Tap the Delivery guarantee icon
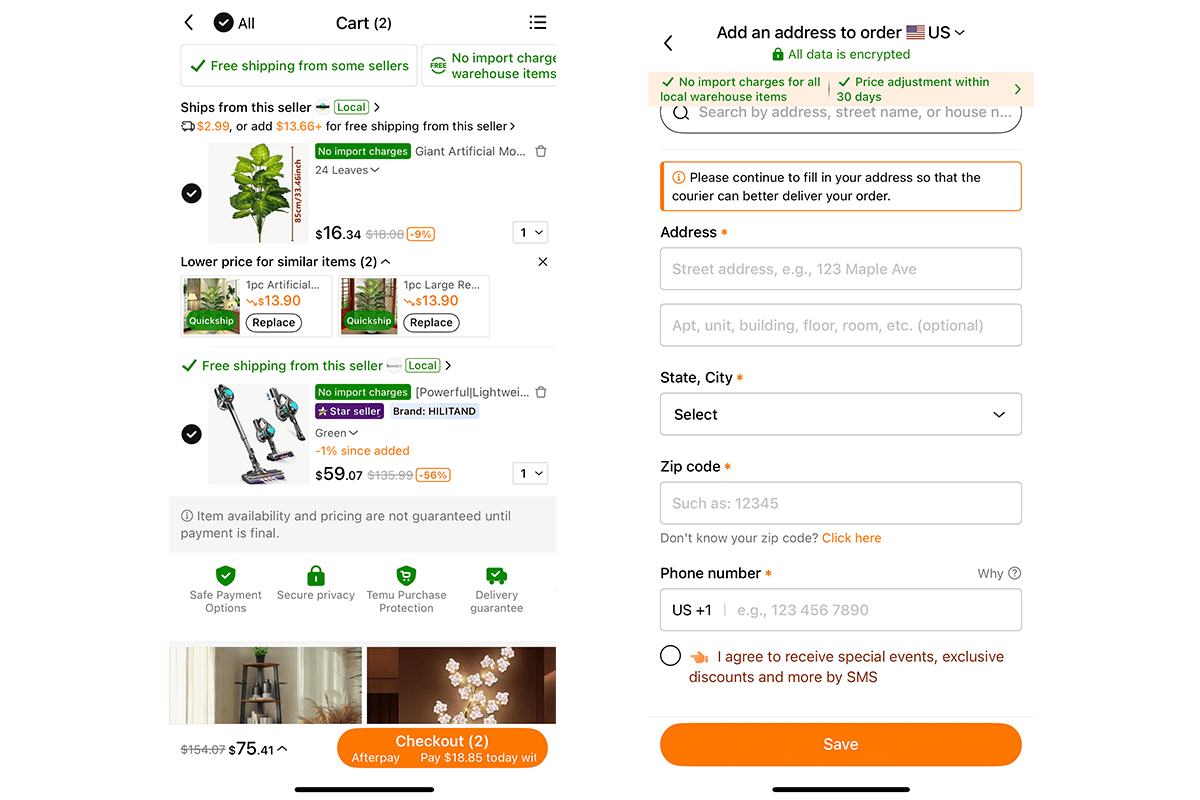This screenshot has height=800, width=1200. pos(496,575)
